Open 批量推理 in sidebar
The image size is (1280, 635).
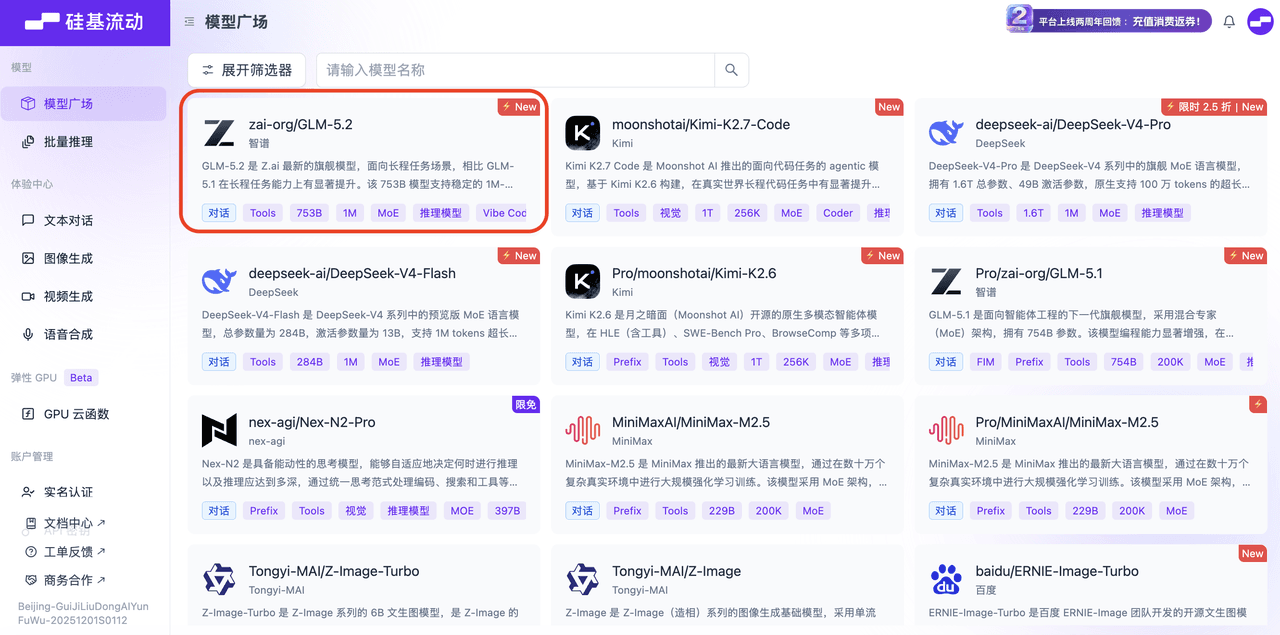[84, 142]
